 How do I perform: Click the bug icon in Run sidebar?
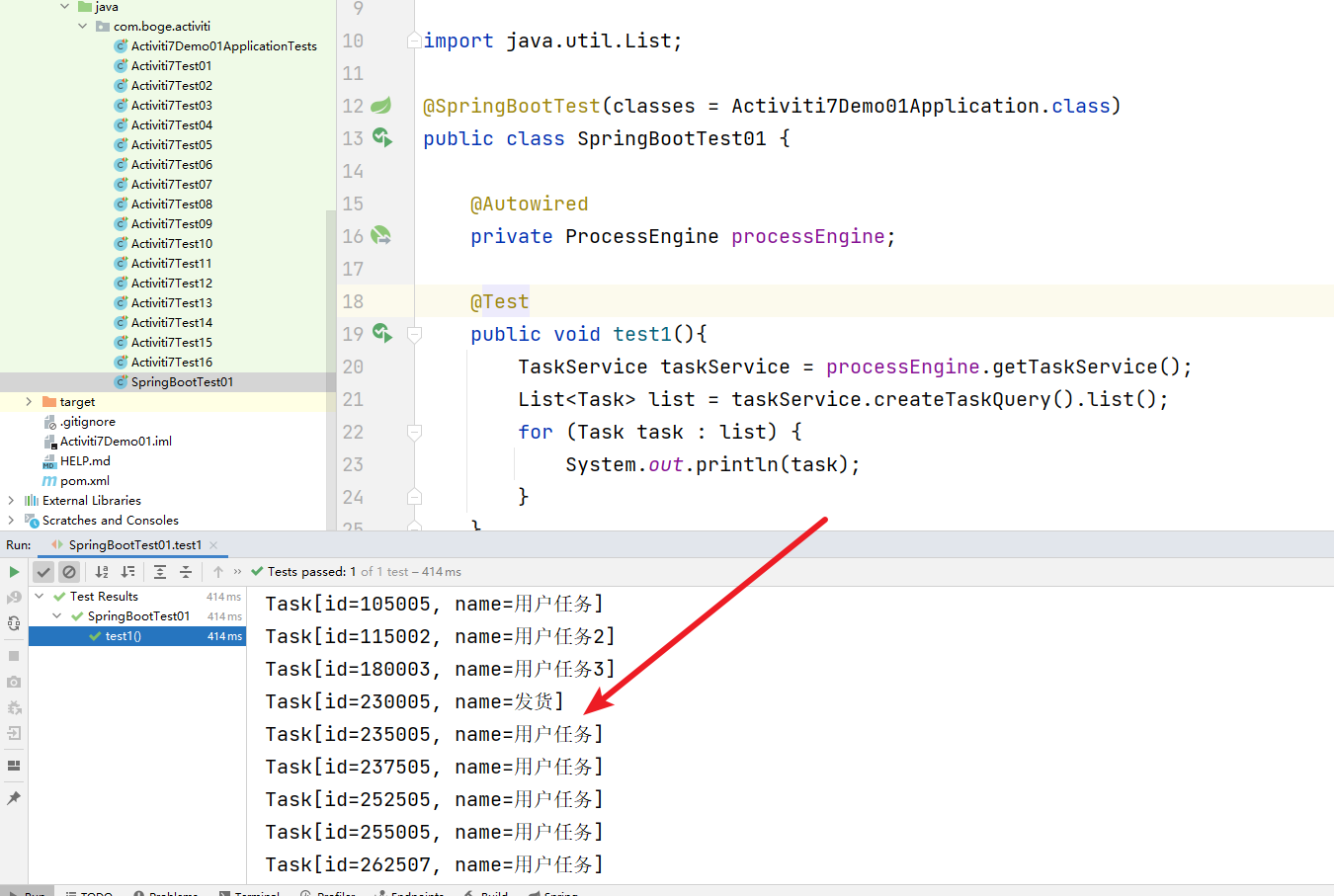[x=14, y=707]
